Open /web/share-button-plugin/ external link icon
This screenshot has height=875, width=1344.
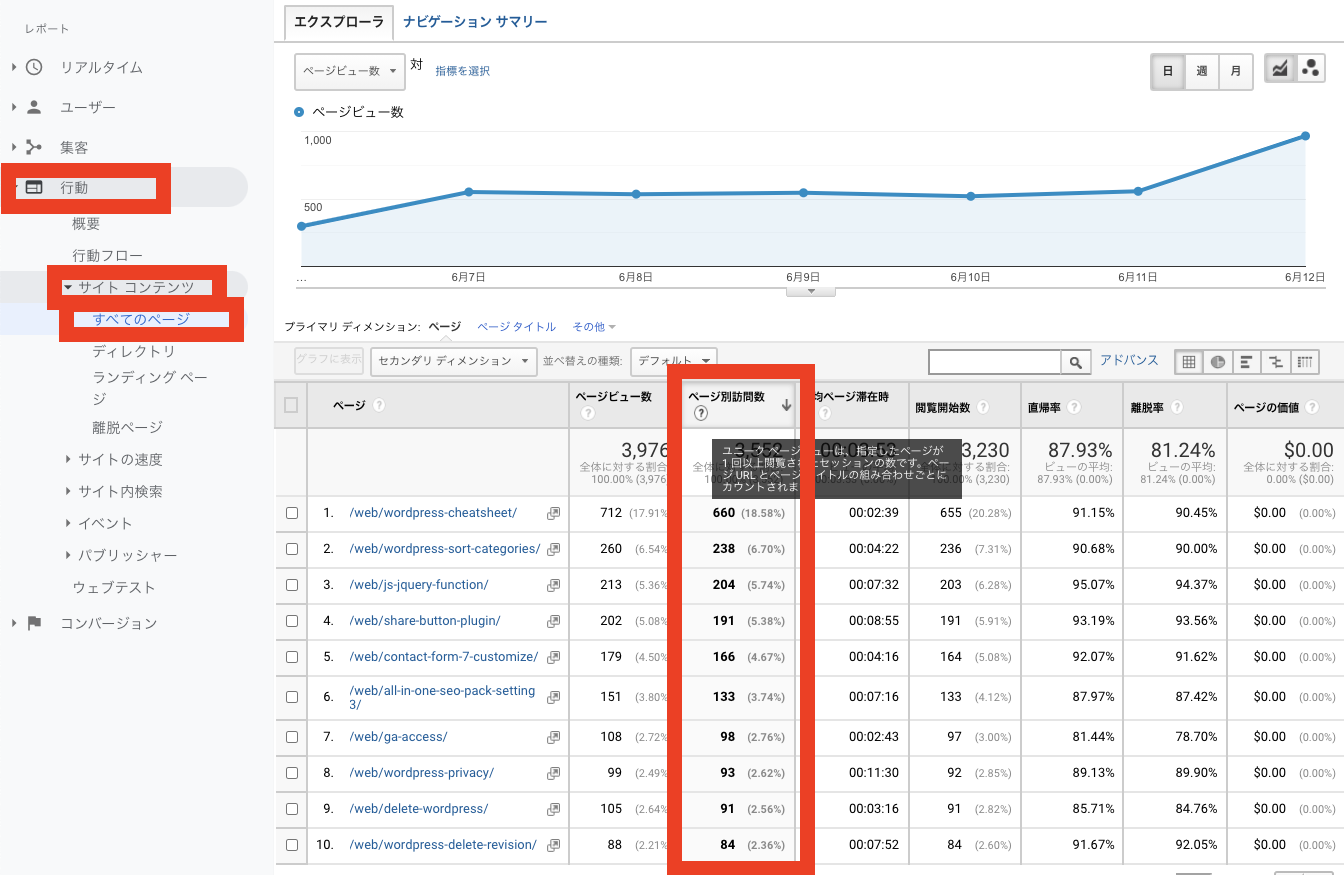coord(553,621)
